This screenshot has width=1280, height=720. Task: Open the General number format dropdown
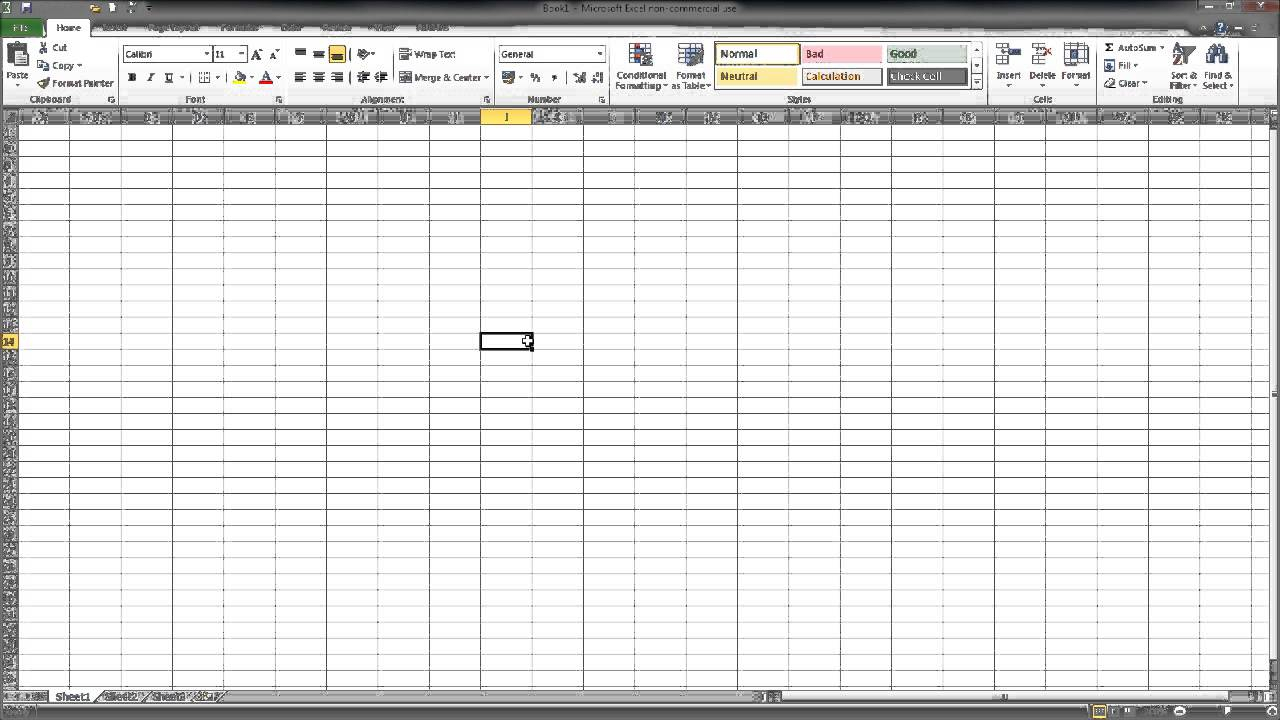tap(598, 54)
